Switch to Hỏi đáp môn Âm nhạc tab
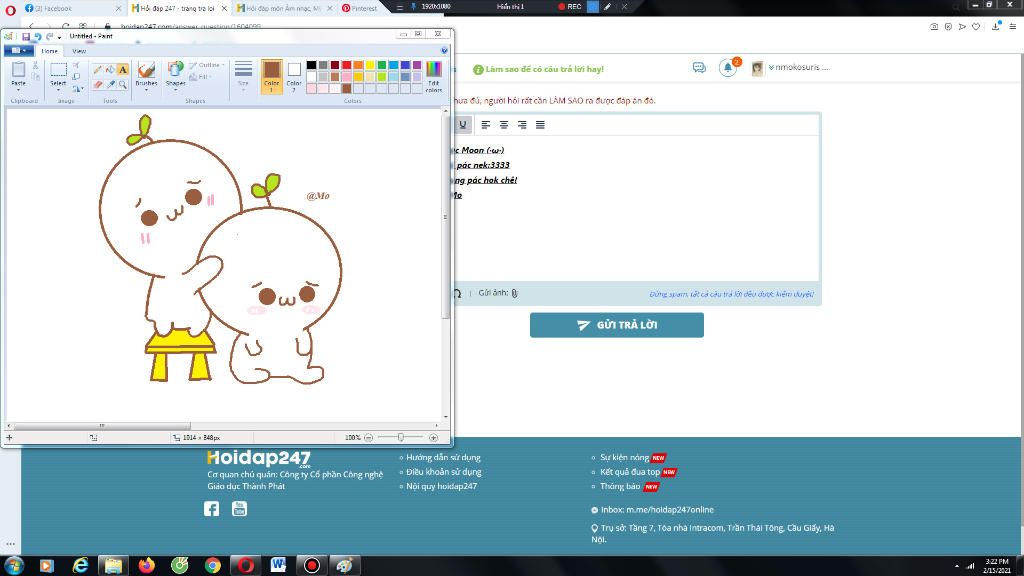Image resolution: width=1024 pixels, height=576 pixels. pyautogui.click(x=283, y=8)
